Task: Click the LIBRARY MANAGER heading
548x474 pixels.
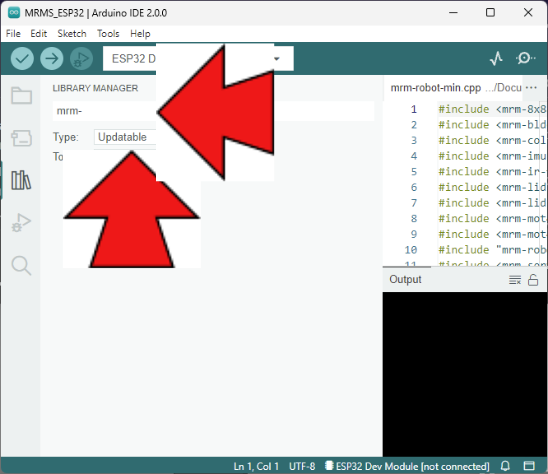Action: coord(95,88)
